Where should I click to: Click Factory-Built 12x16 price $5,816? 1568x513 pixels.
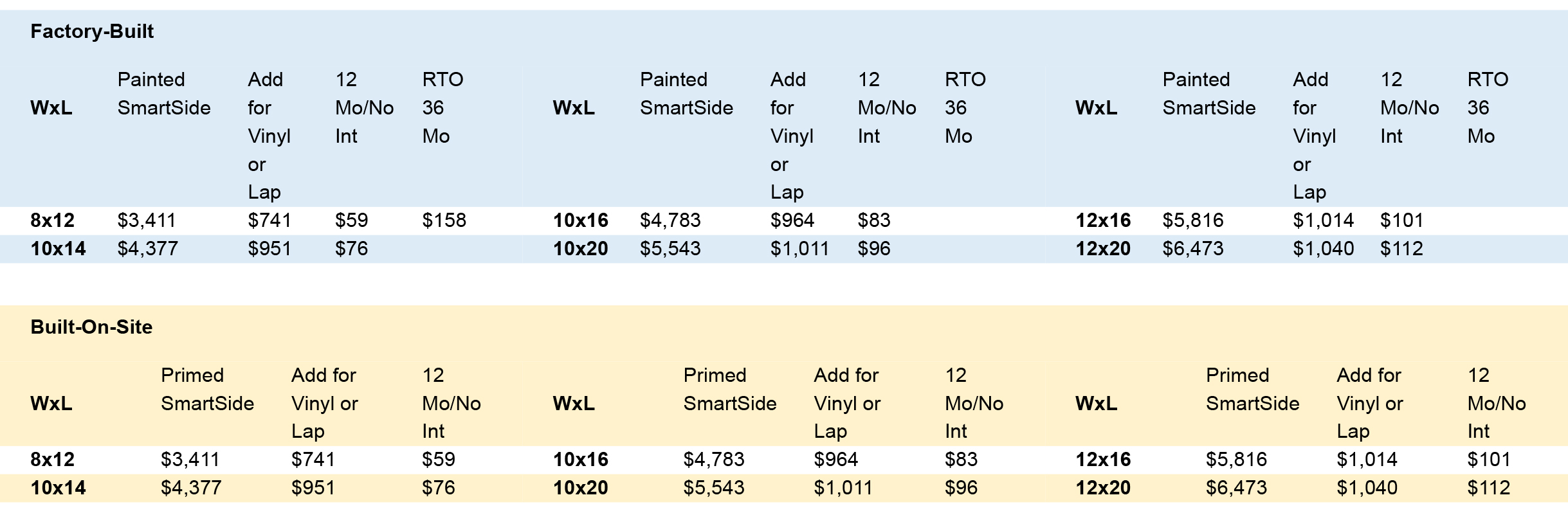(x=1193, y=221)
